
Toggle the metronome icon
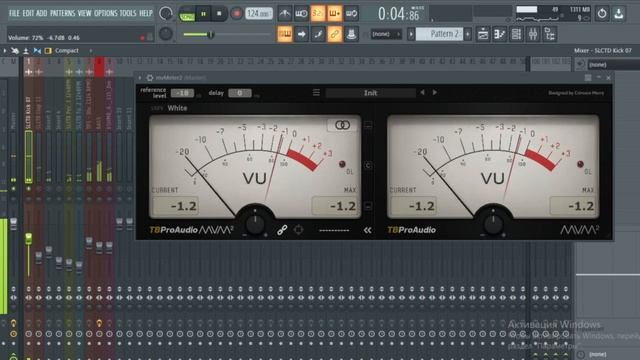(x=284, y=14)
